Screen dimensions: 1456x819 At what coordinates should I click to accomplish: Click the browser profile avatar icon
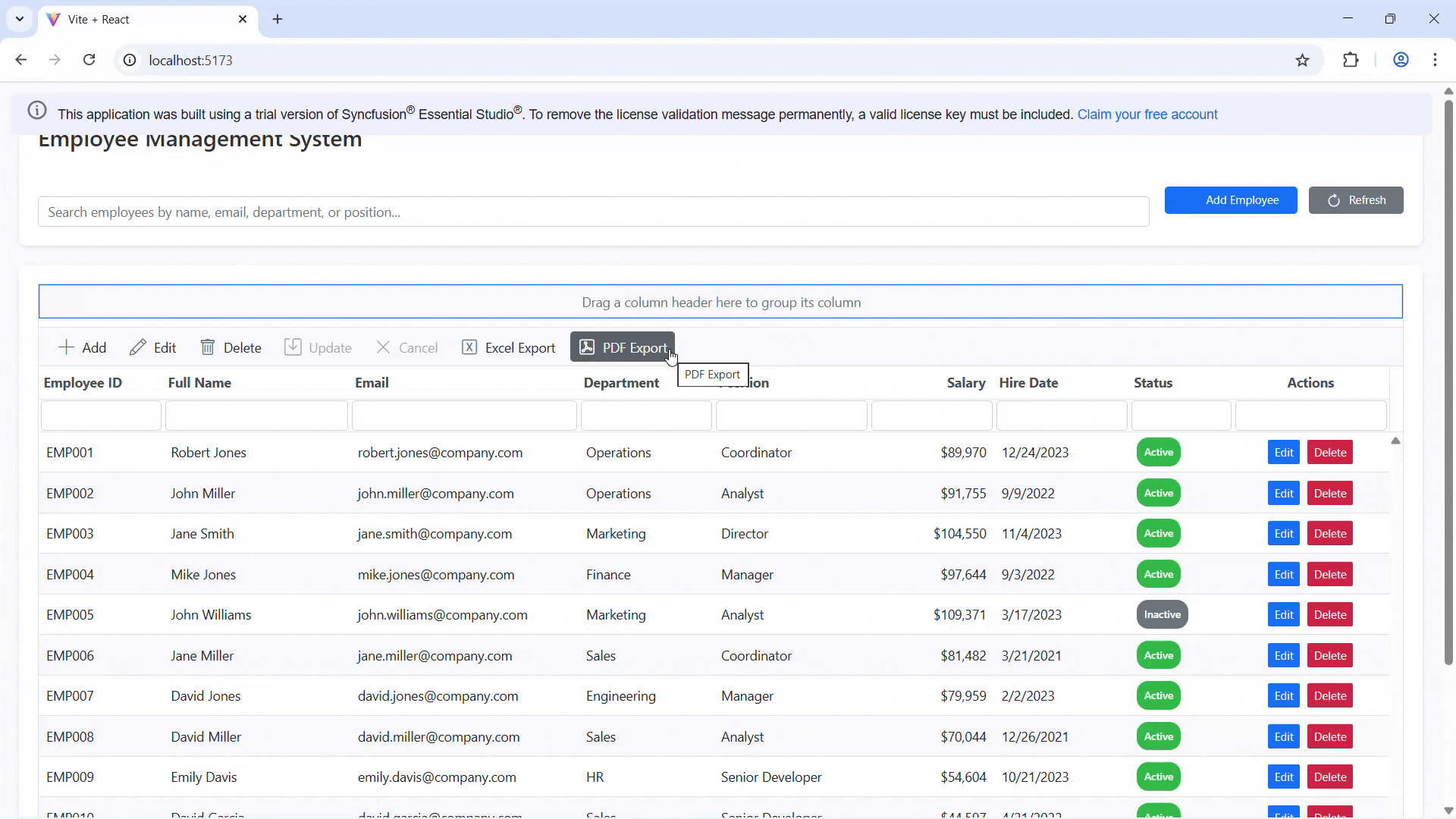pos(1401,60)
